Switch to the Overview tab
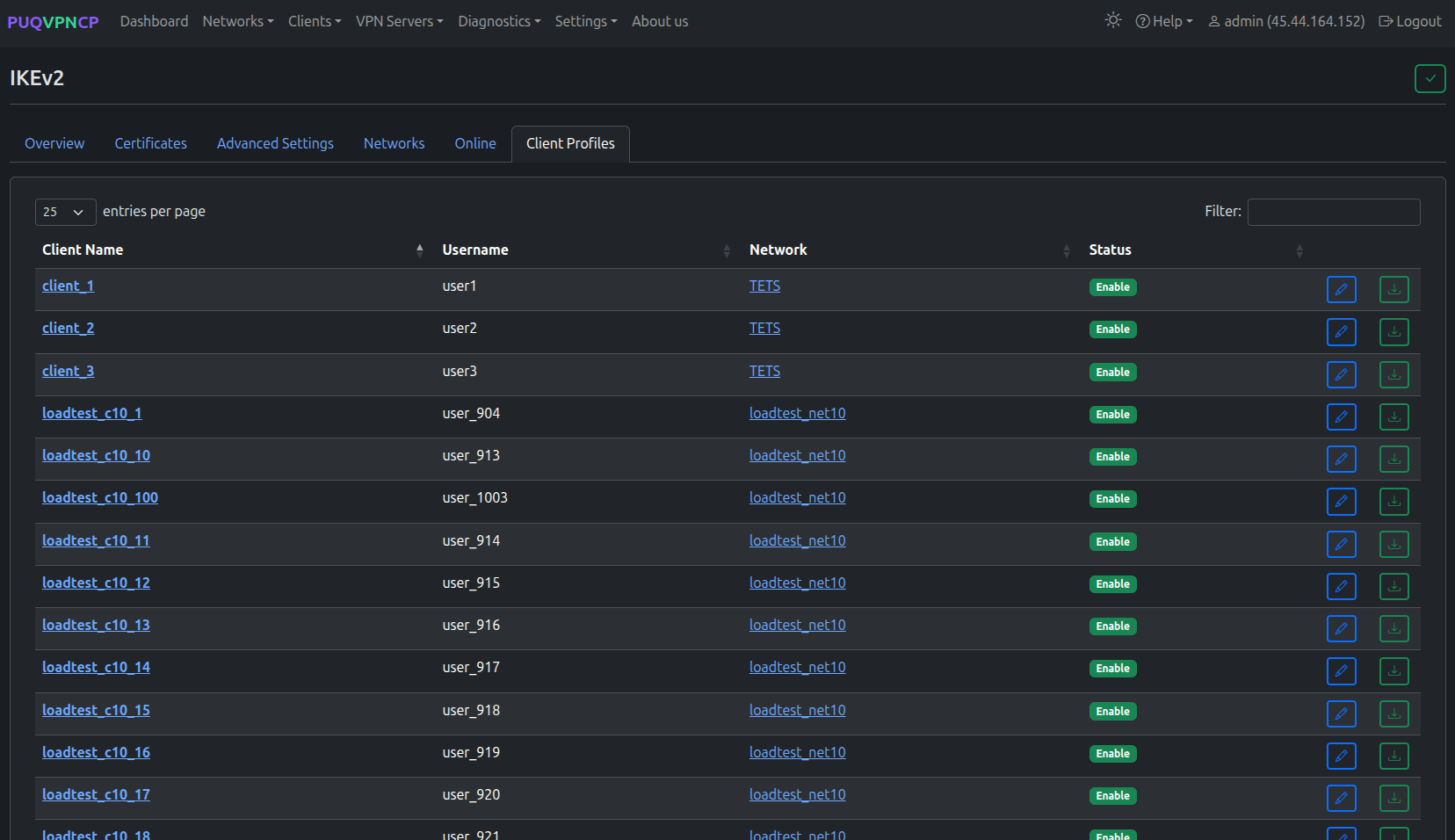The height and width of the screenshot is (840, 1455). tap(54, 143)
